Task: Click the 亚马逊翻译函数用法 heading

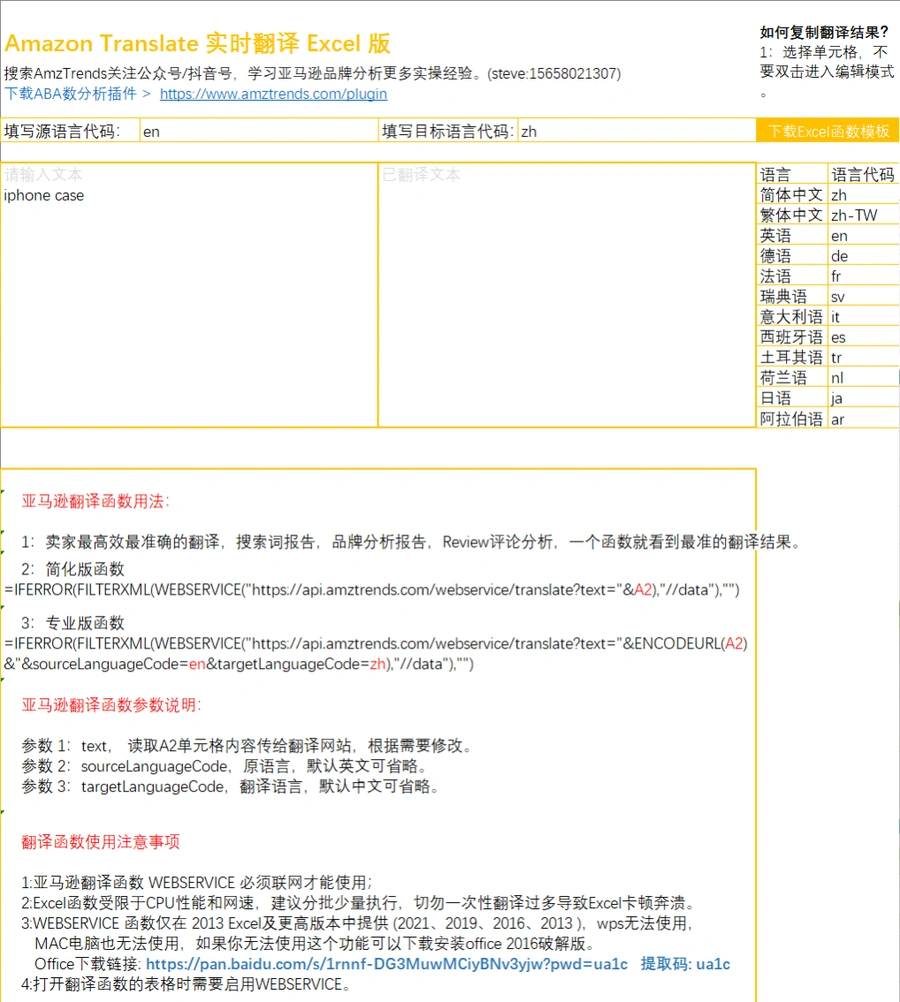Action: coord(95,501)
